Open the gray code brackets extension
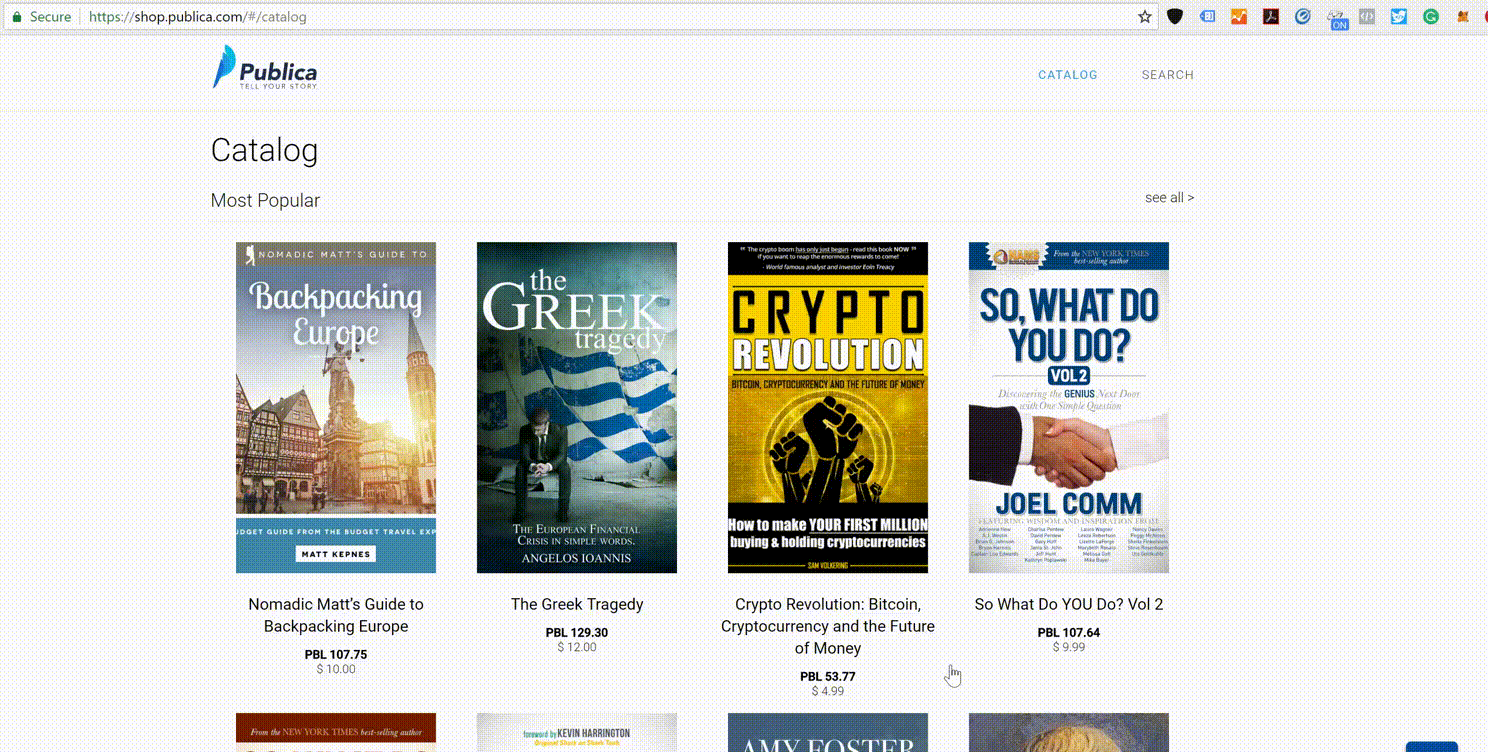The width and height of the screenshot is (1488, 752). tap(1367, 17)
